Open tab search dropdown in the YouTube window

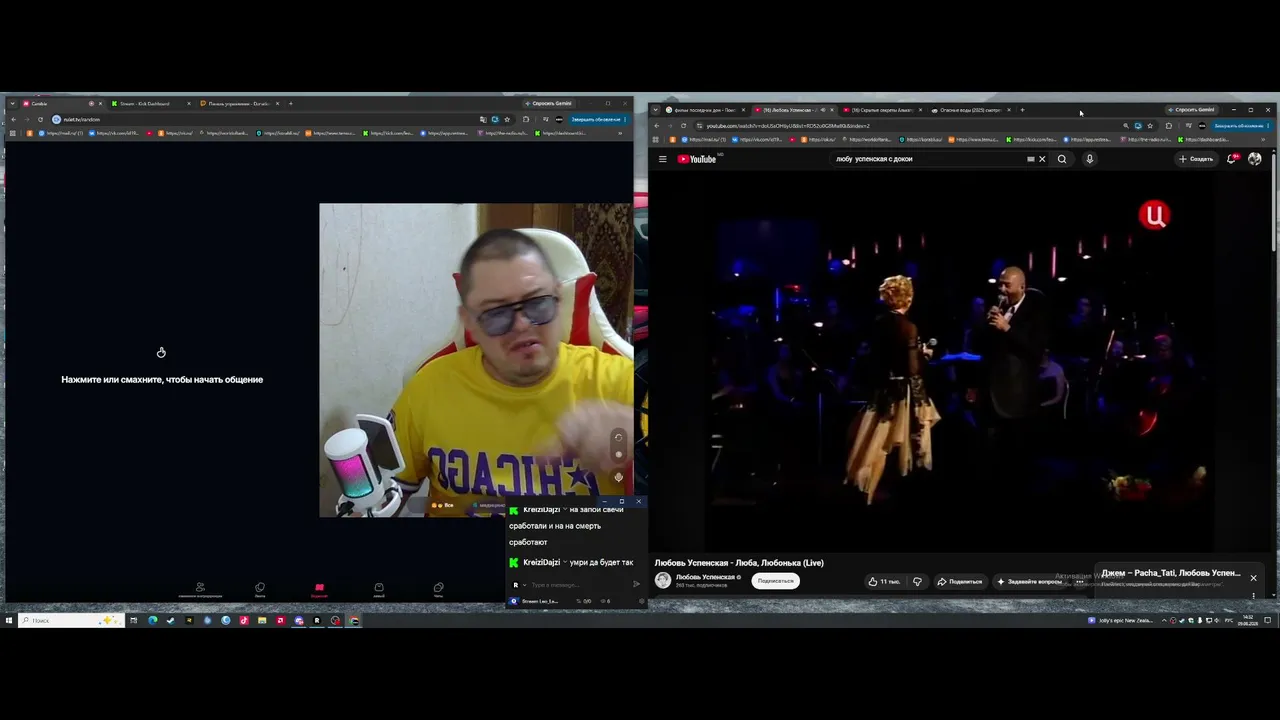pos(655,110)
